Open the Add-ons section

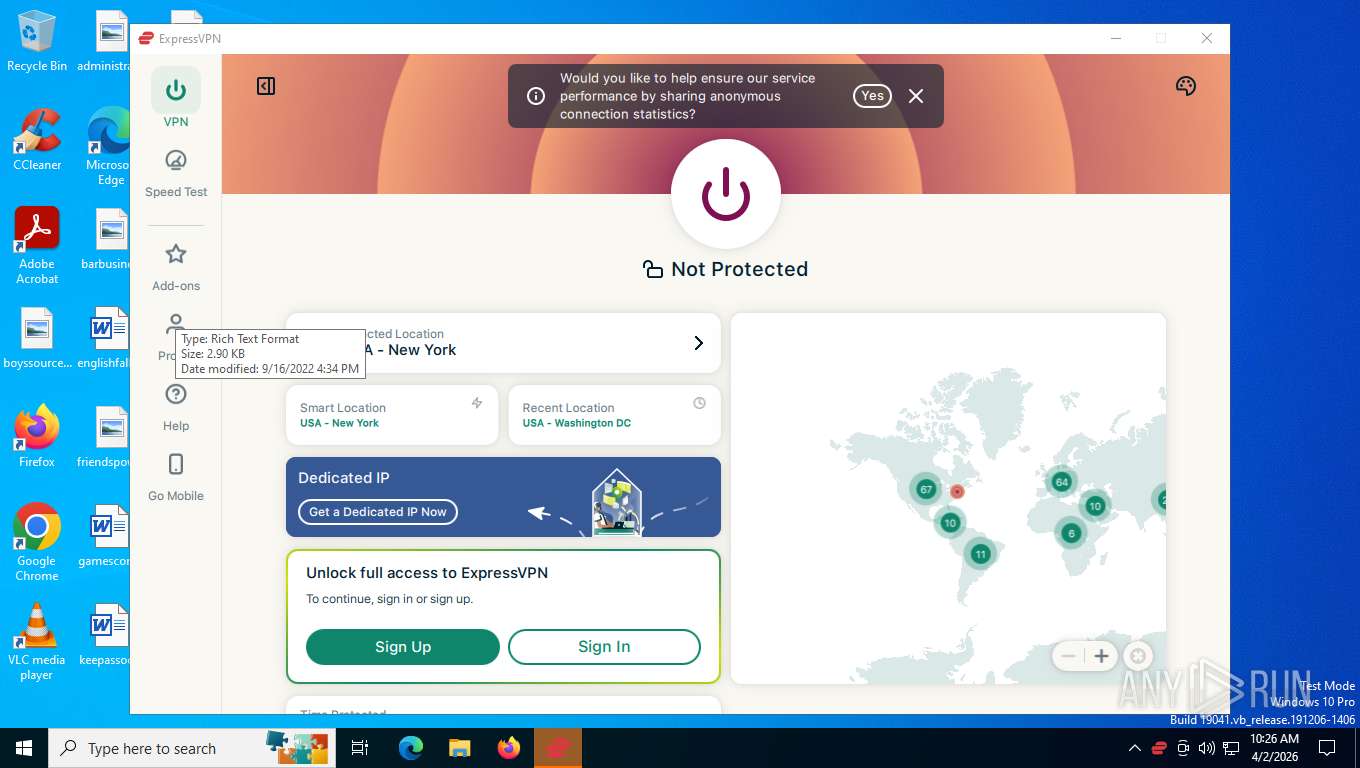point(176,266)
